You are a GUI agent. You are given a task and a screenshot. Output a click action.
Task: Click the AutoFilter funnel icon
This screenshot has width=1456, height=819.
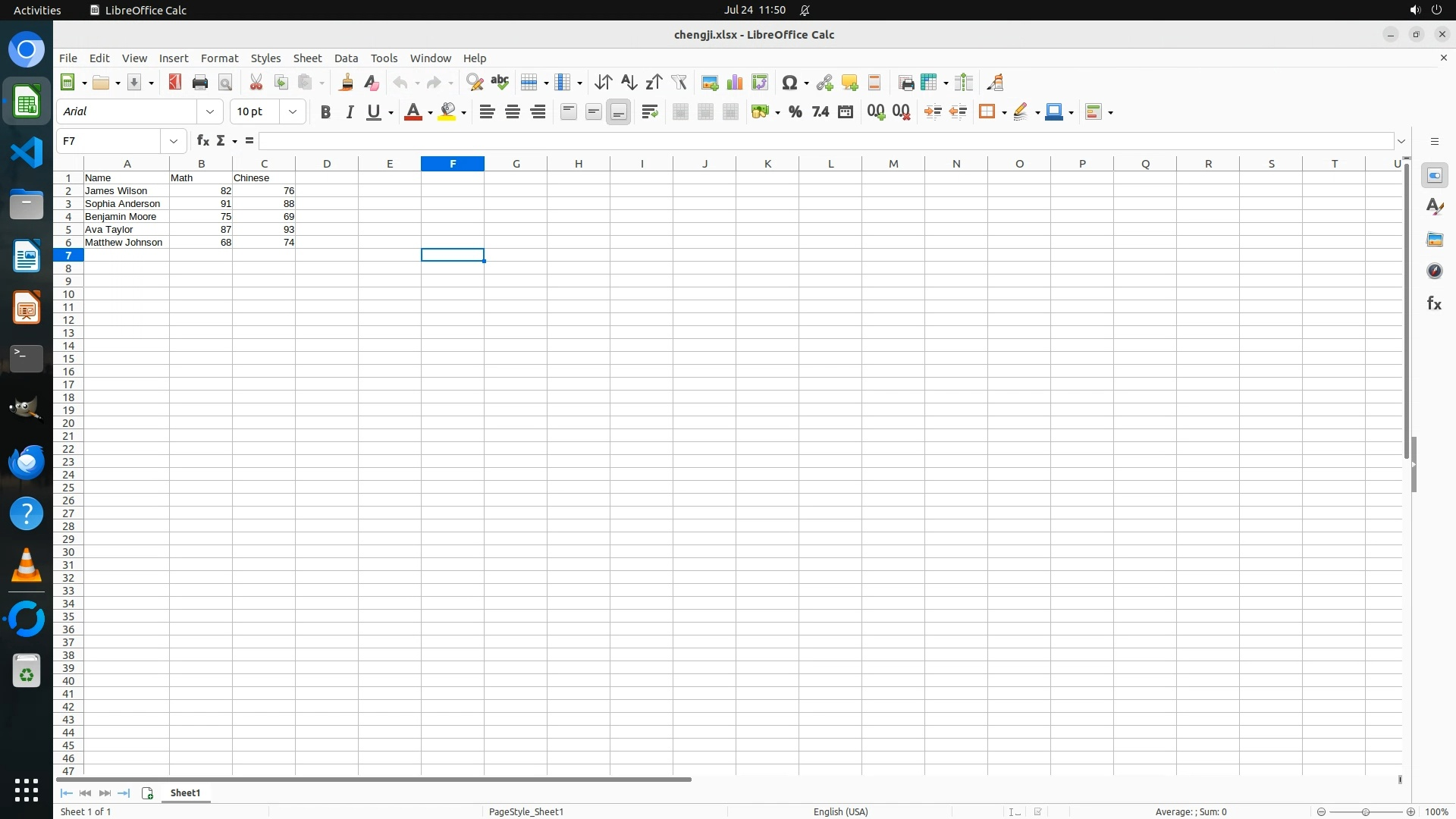[x=679, y=83]
